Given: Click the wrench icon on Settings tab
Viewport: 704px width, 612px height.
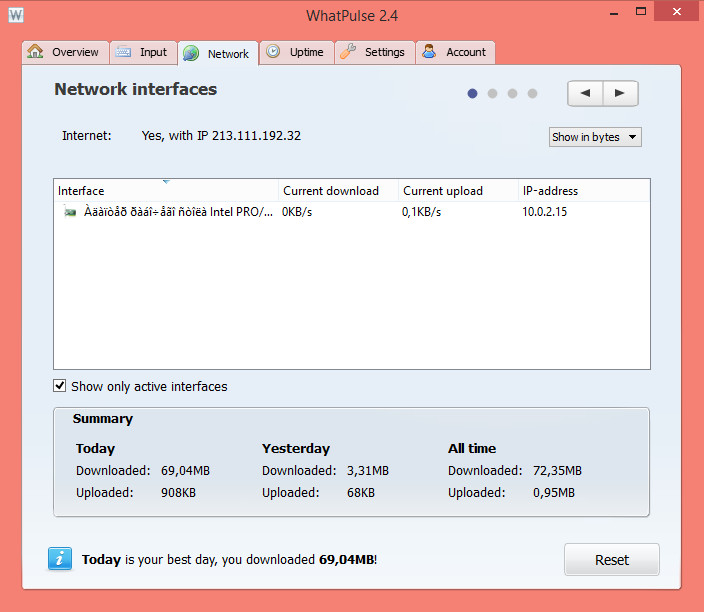Looking at the screenshot, I should (348, 51).
